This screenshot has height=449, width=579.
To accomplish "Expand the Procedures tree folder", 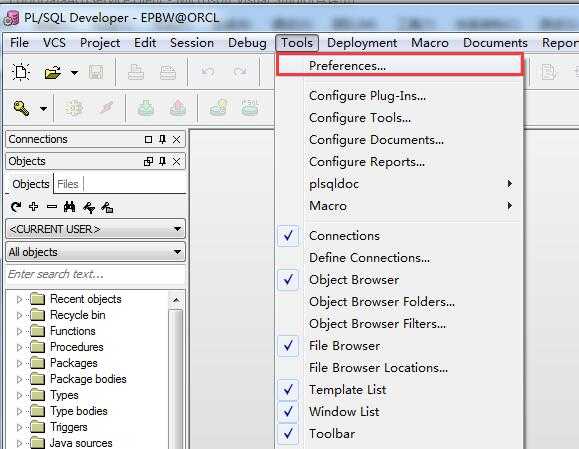I will (x=19, y=347).
